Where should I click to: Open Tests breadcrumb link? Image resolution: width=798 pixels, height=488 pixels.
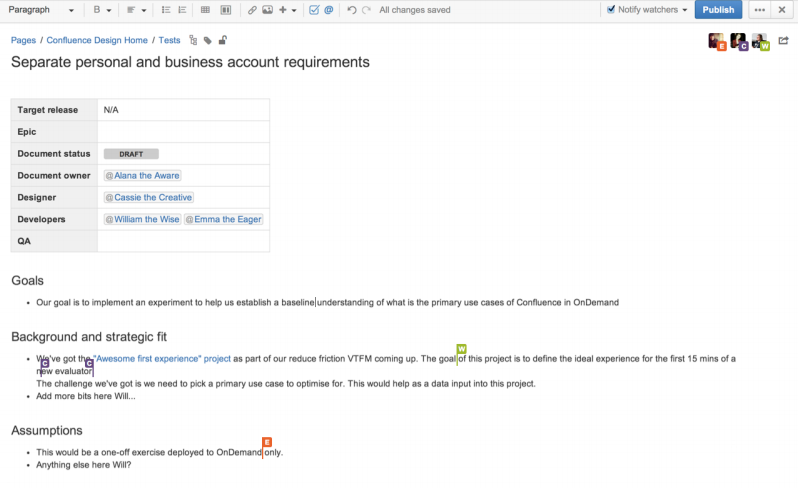pos(169,40)
